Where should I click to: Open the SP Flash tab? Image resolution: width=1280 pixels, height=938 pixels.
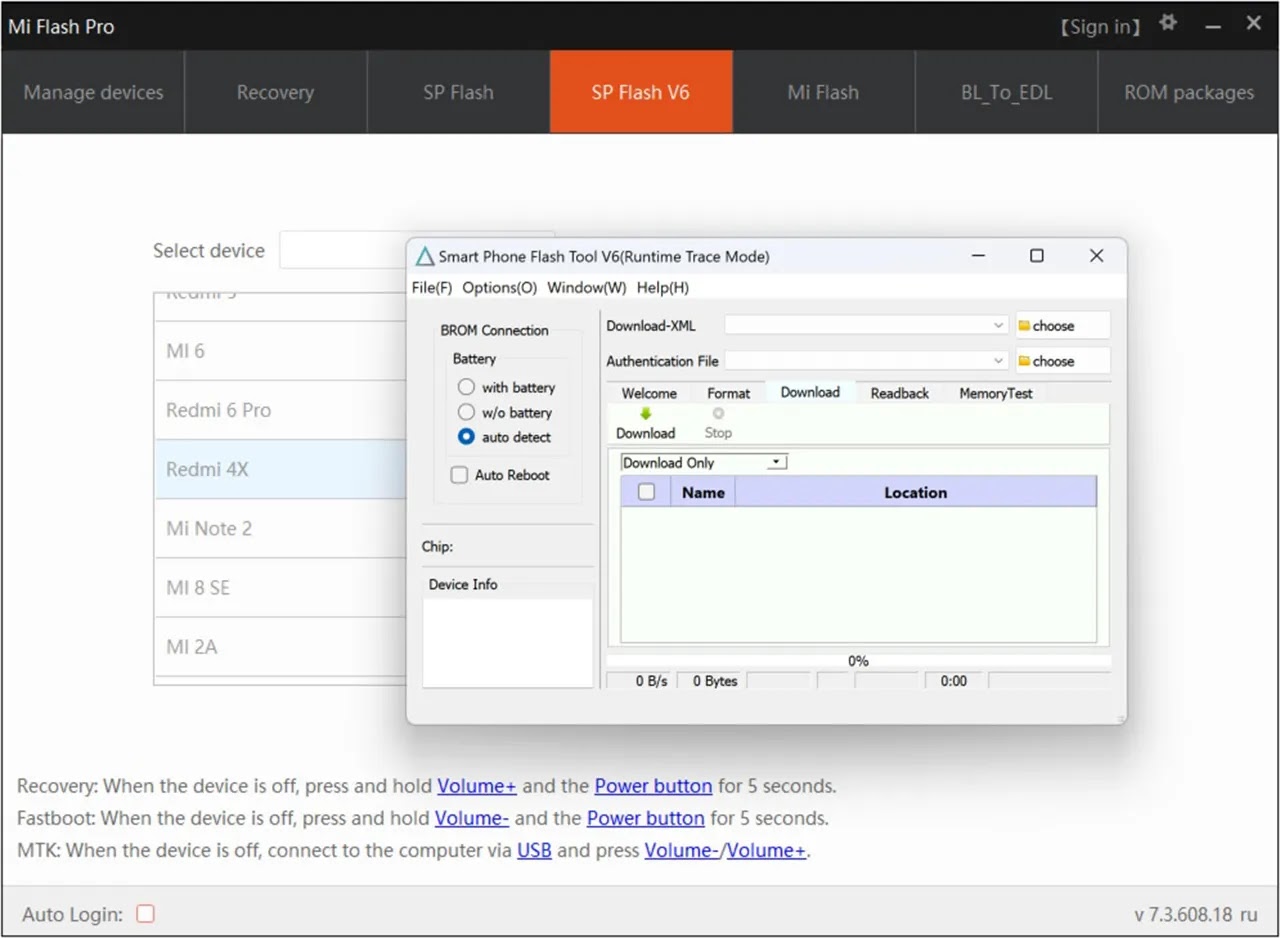click(458, 92)
